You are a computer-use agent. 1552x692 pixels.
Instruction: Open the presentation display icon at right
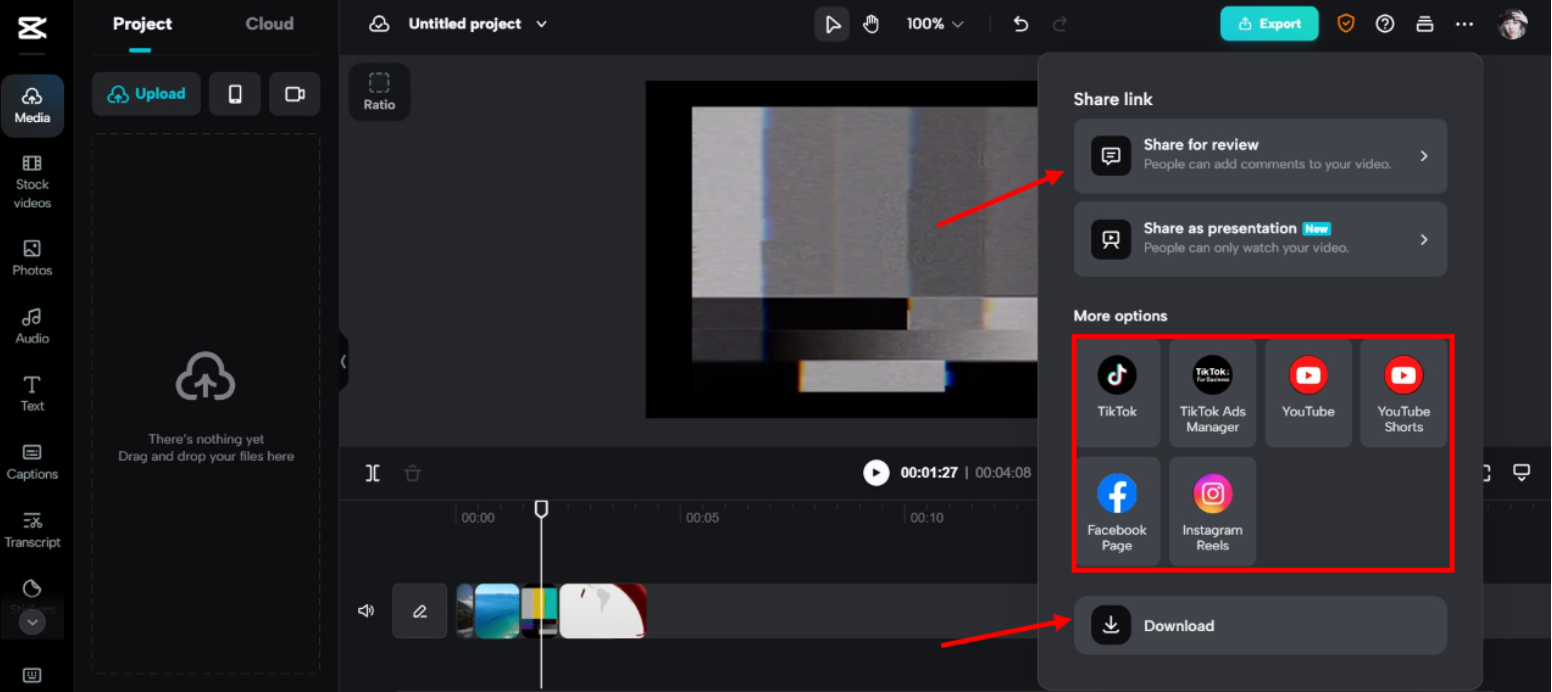point(1521,473)
